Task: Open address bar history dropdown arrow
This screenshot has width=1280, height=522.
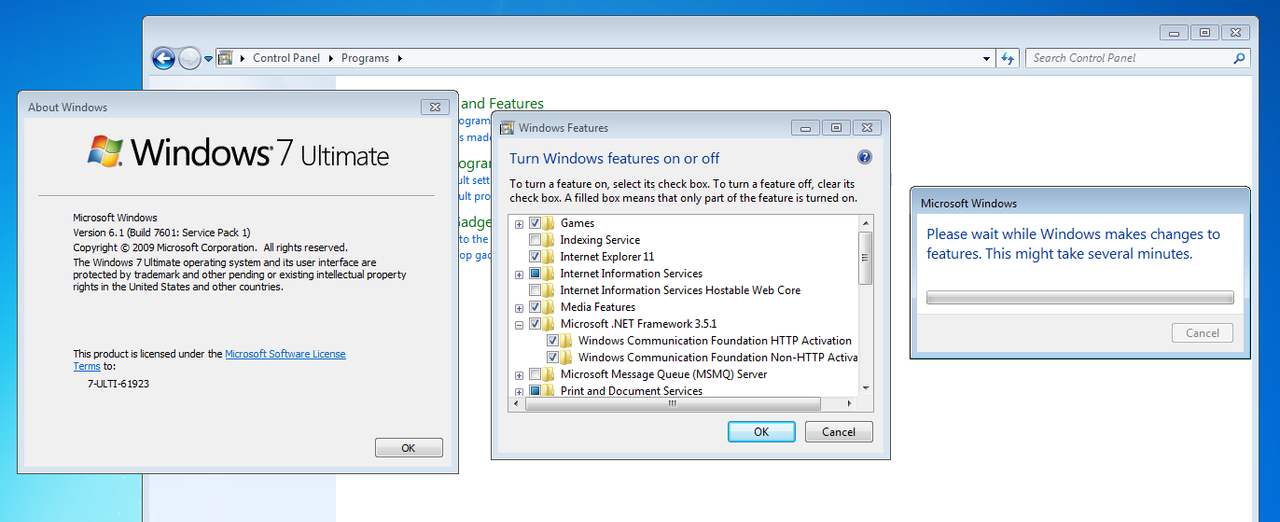Action: (x=987, y=58)
